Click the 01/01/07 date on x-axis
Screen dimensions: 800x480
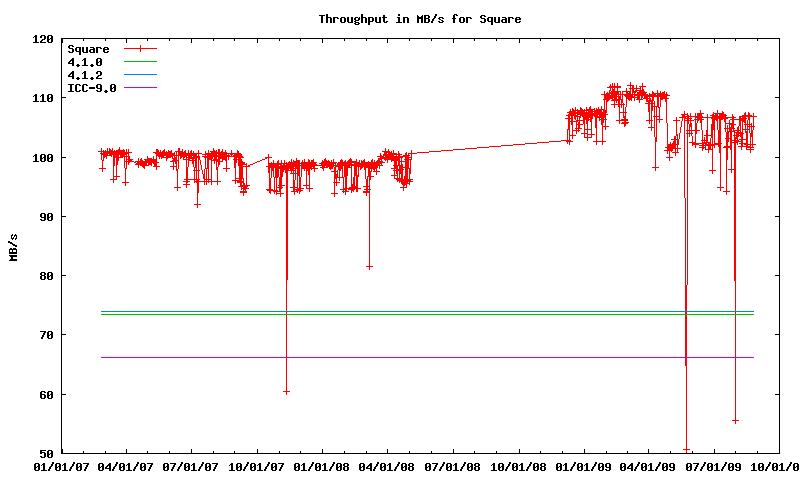tap(60, 466)
